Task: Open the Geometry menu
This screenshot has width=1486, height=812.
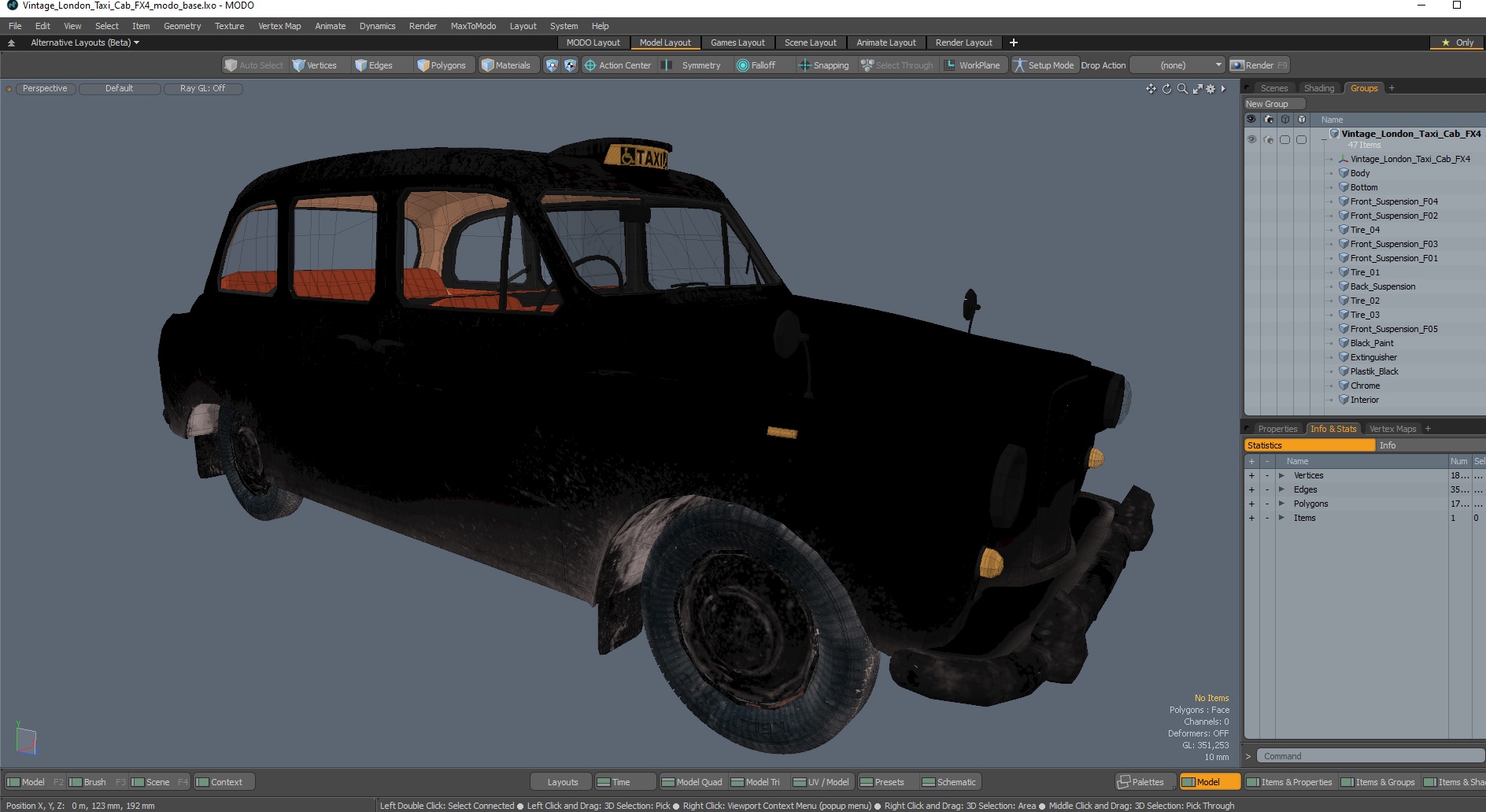Action: [x=182, y=26]
